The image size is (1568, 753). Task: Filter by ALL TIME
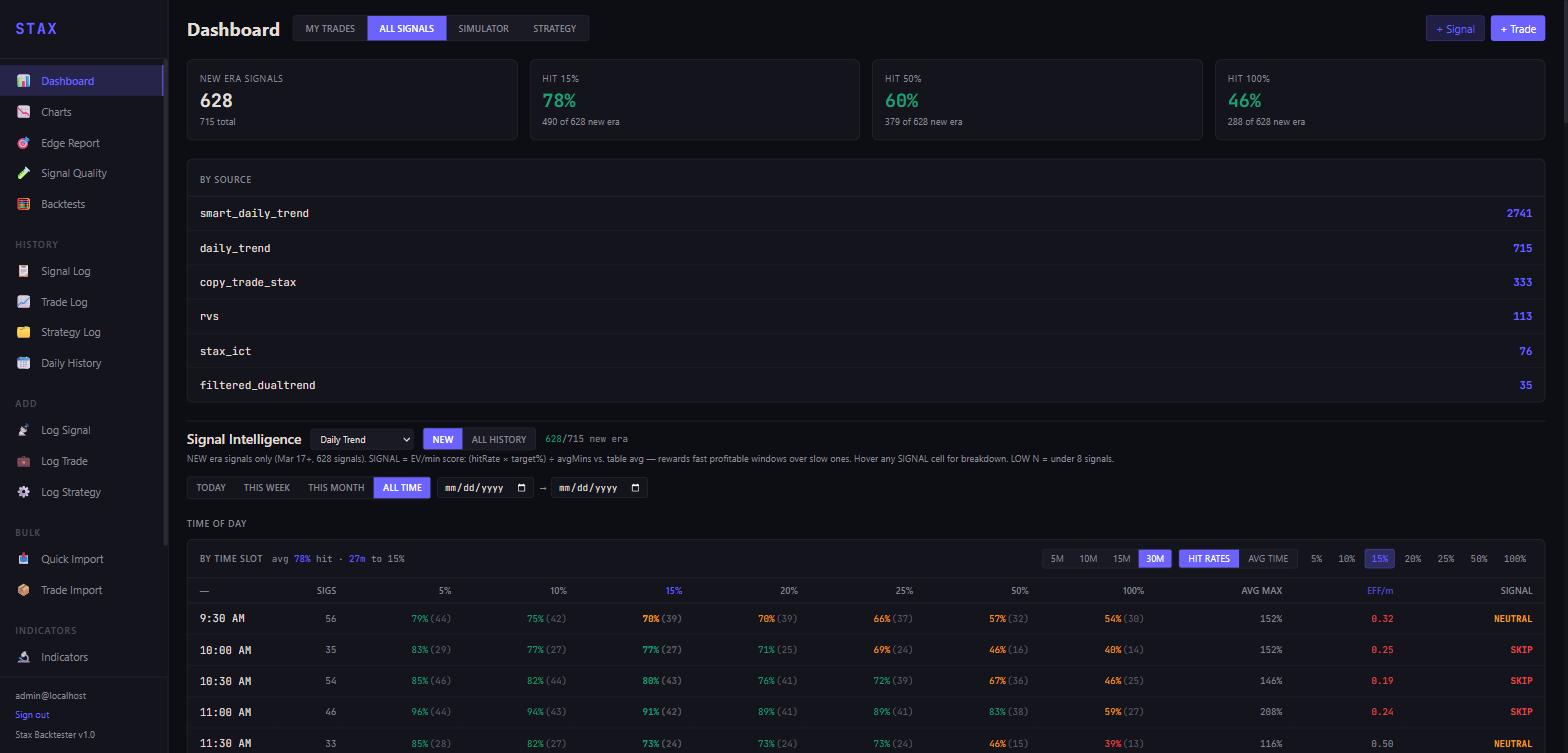point(402,488)
